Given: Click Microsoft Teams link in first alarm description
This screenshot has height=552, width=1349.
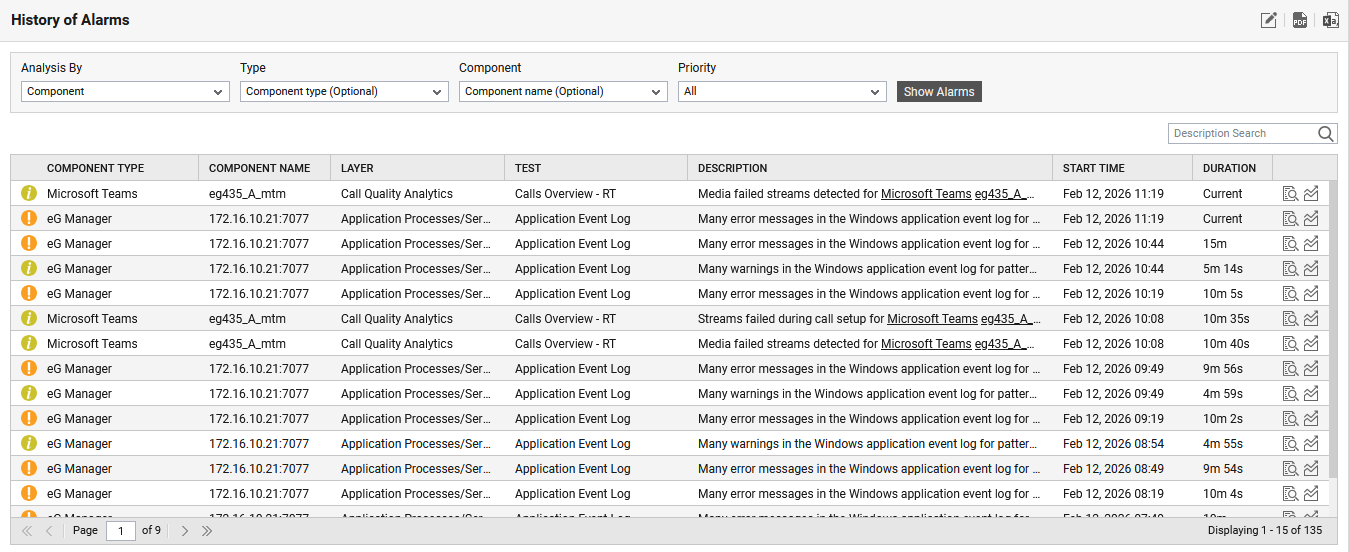Looking at the screenshot, I should pyautogui.click(x=926, y=194).
